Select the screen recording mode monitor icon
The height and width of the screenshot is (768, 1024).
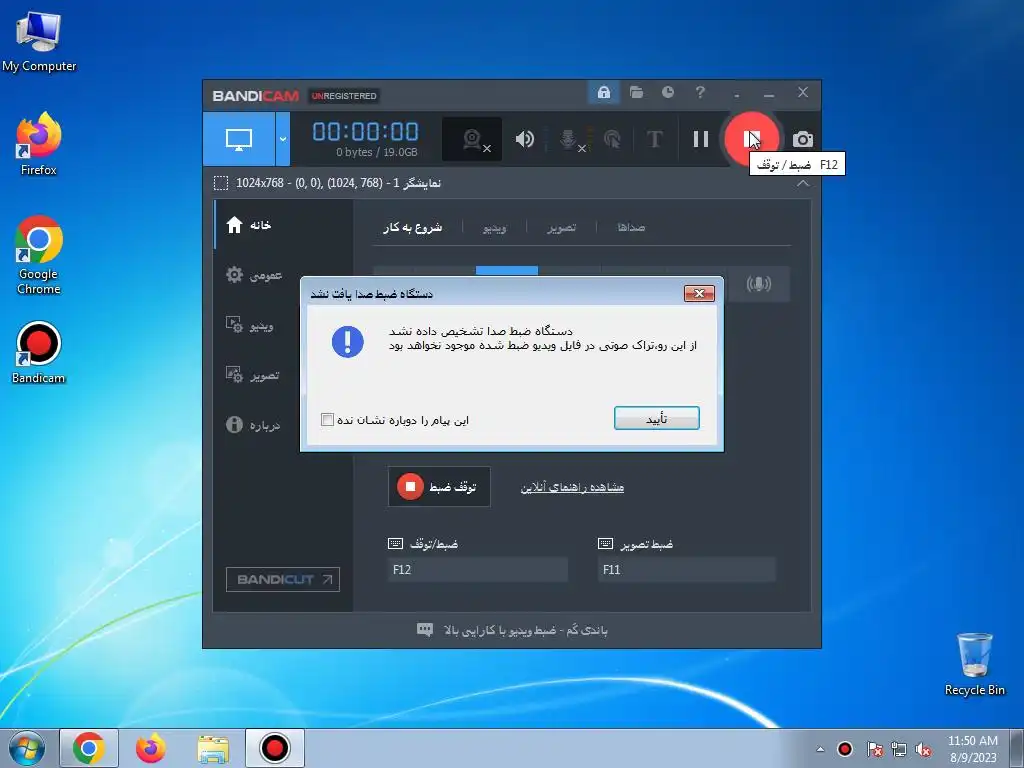pos(239,138)
